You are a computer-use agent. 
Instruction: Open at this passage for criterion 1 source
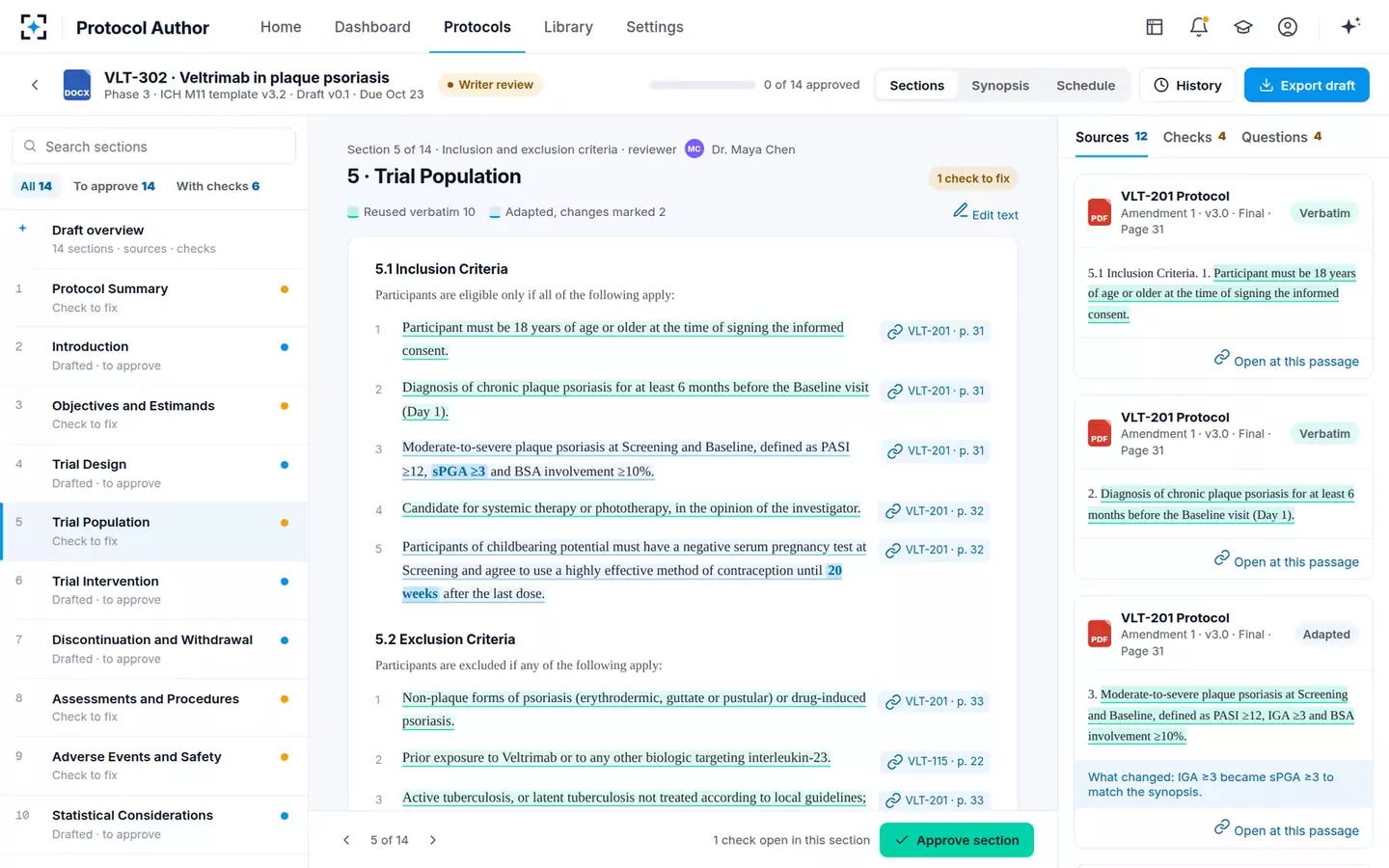[1287, 360]
